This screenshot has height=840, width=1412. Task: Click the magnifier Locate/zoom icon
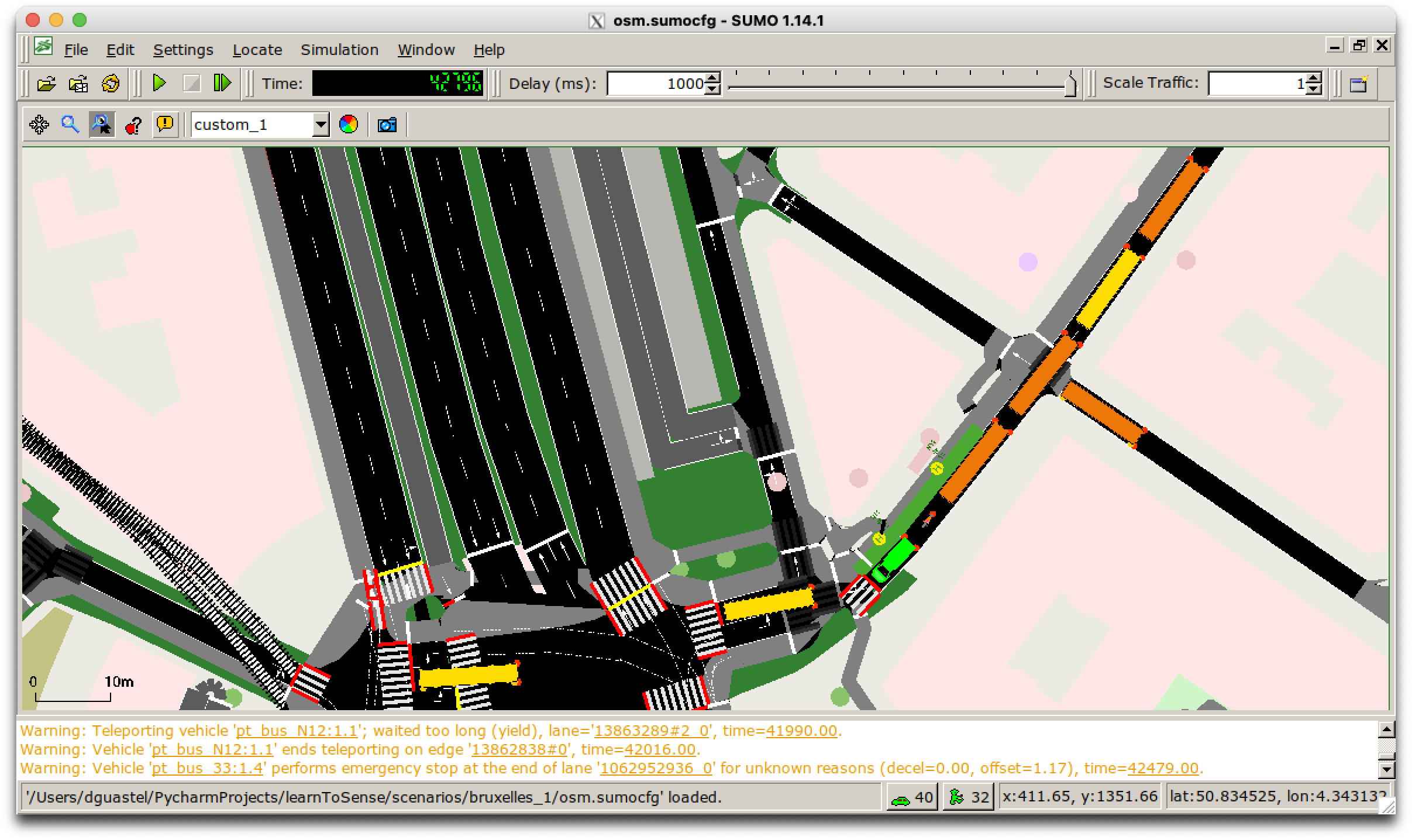click(70, 125)
